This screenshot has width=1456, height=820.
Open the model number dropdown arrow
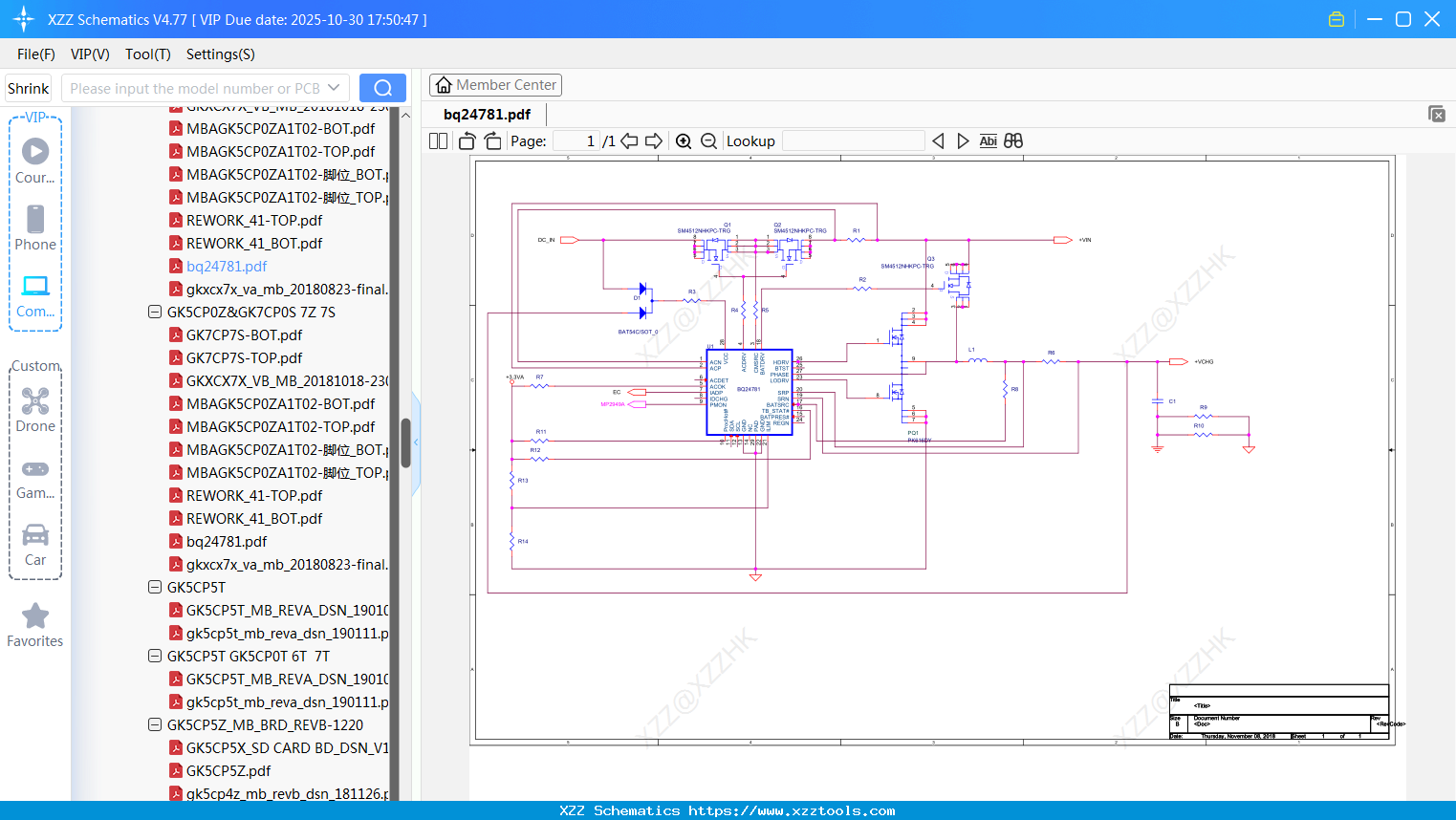334,88
